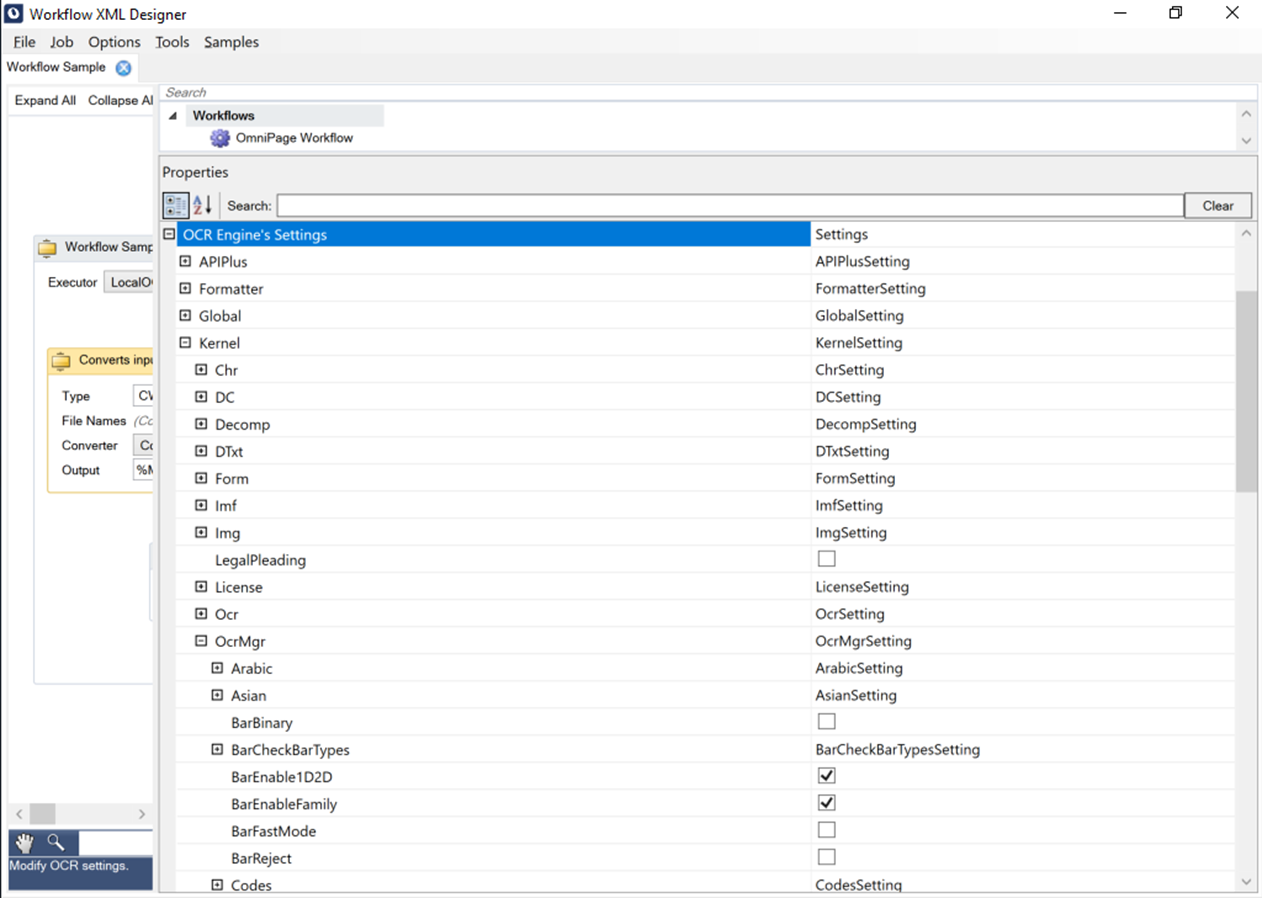Select the hand pan tool
This screenshot has width=1262, height=898.
coord(22,842)
